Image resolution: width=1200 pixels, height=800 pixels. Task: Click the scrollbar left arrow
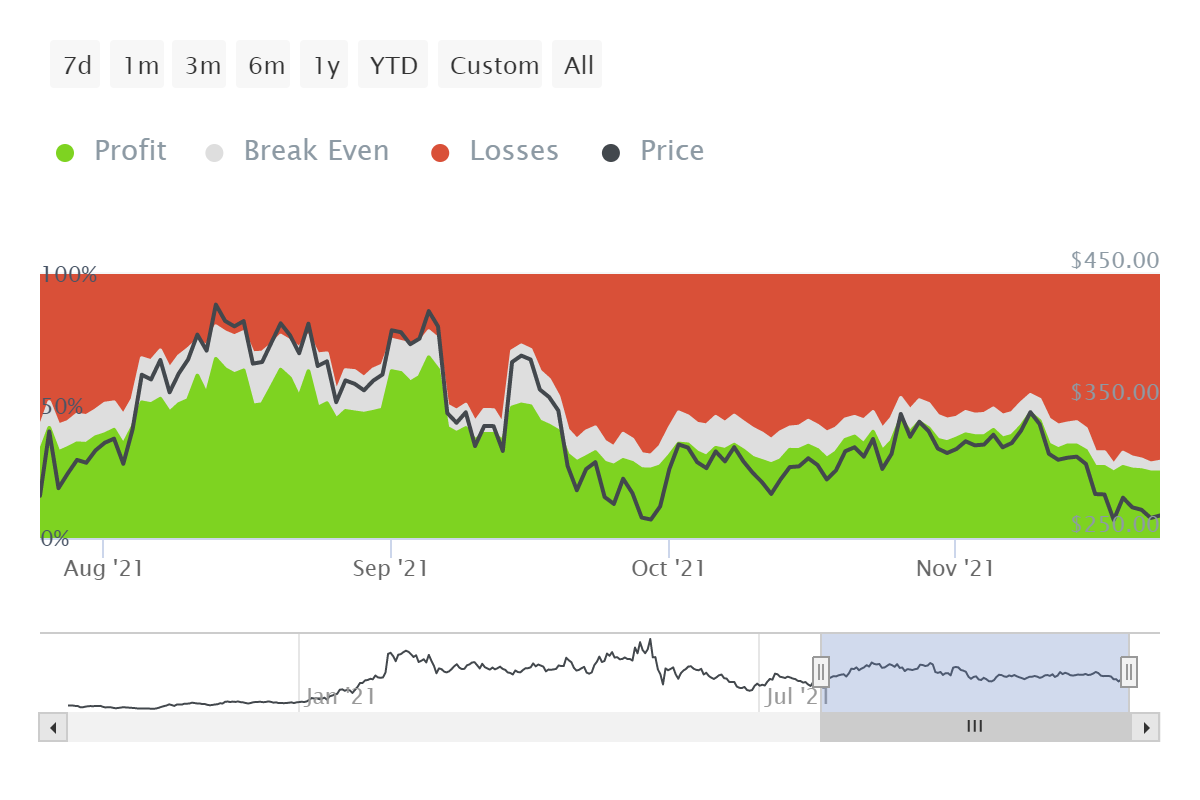tap(53, 727)
